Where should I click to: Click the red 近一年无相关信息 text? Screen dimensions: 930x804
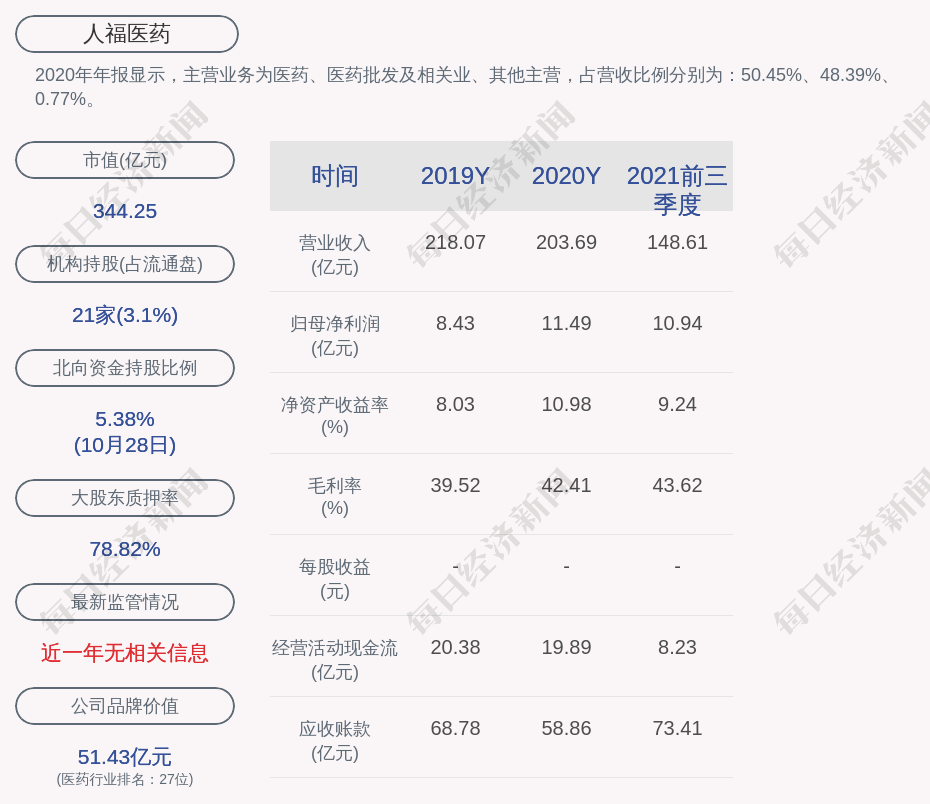coord(125,653)
